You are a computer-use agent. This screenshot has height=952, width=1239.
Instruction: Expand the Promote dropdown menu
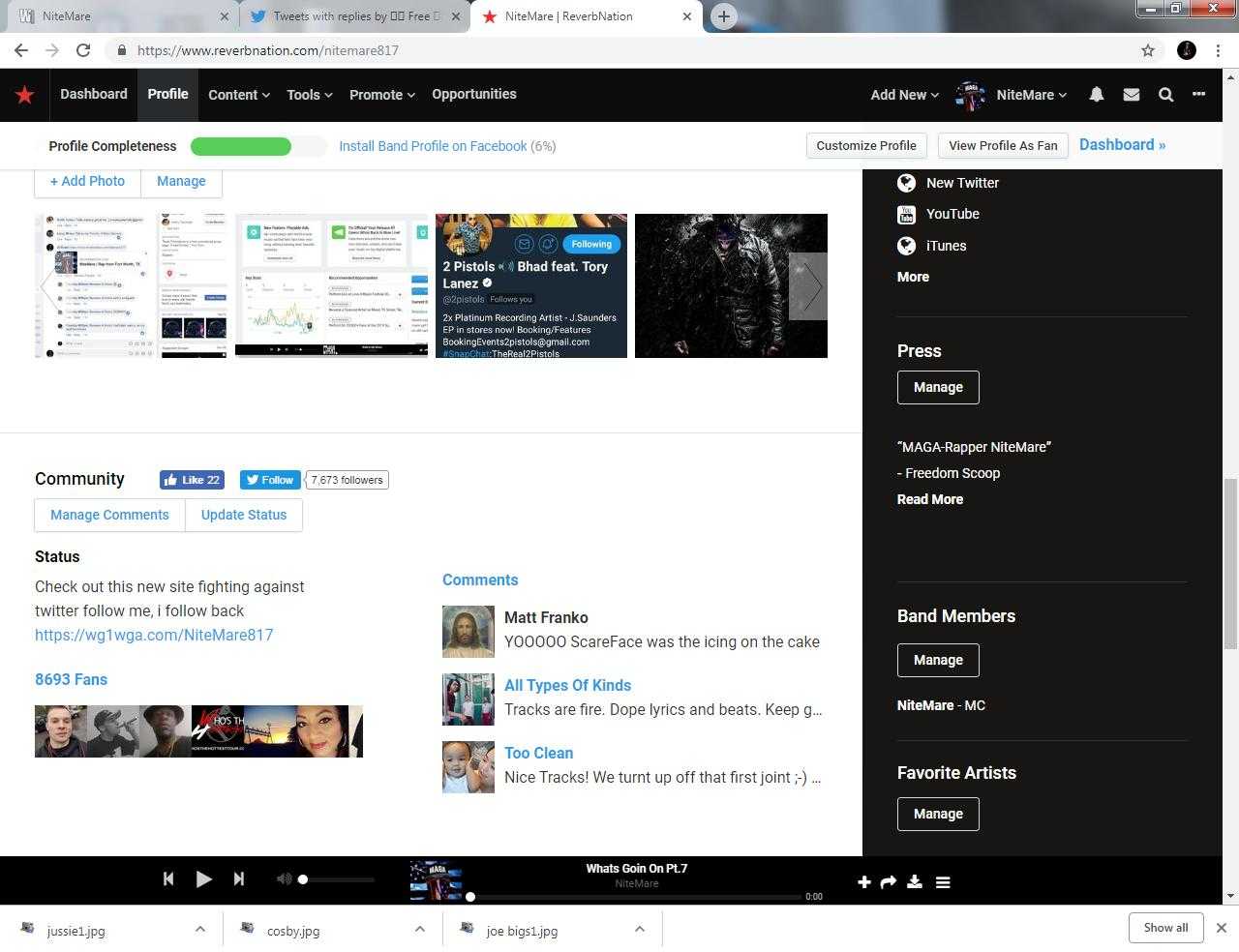point(382,95)
